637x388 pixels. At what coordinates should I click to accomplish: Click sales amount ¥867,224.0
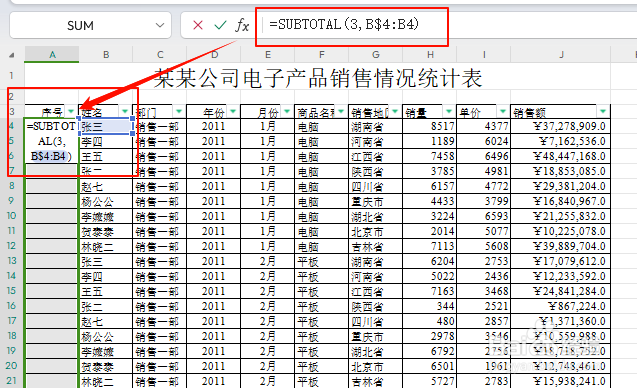tap(561, 306)
